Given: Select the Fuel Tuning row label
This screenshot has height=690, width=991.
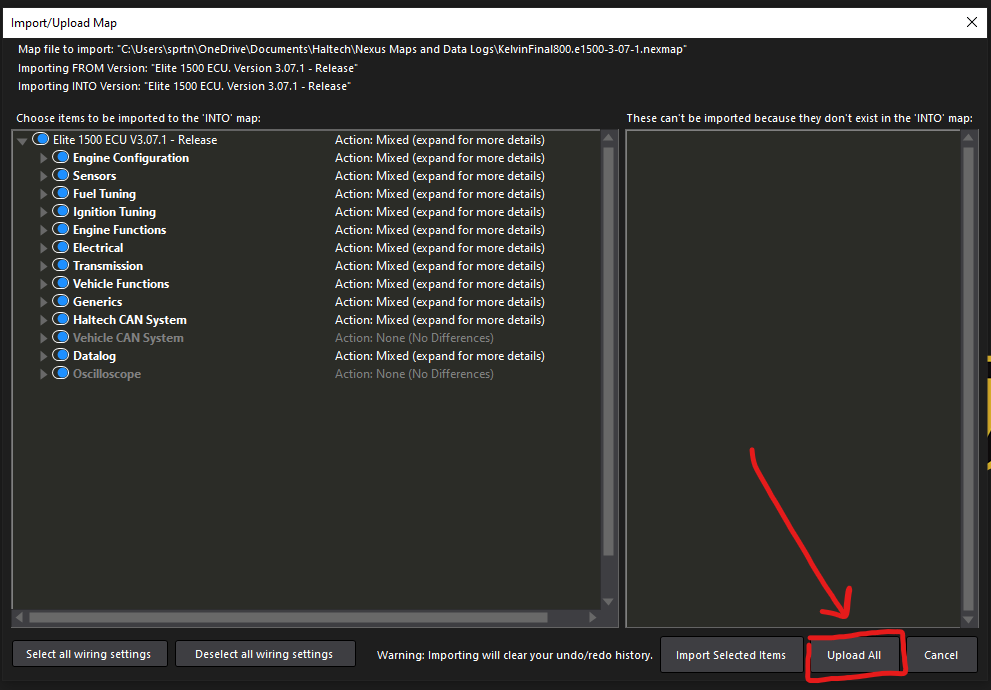Looking at the screenshot, I should coord(104,194).
